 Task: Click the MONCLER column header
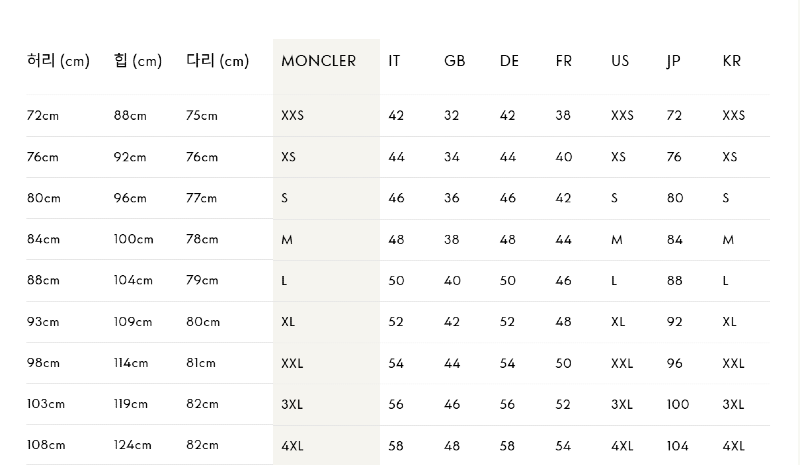318,61
